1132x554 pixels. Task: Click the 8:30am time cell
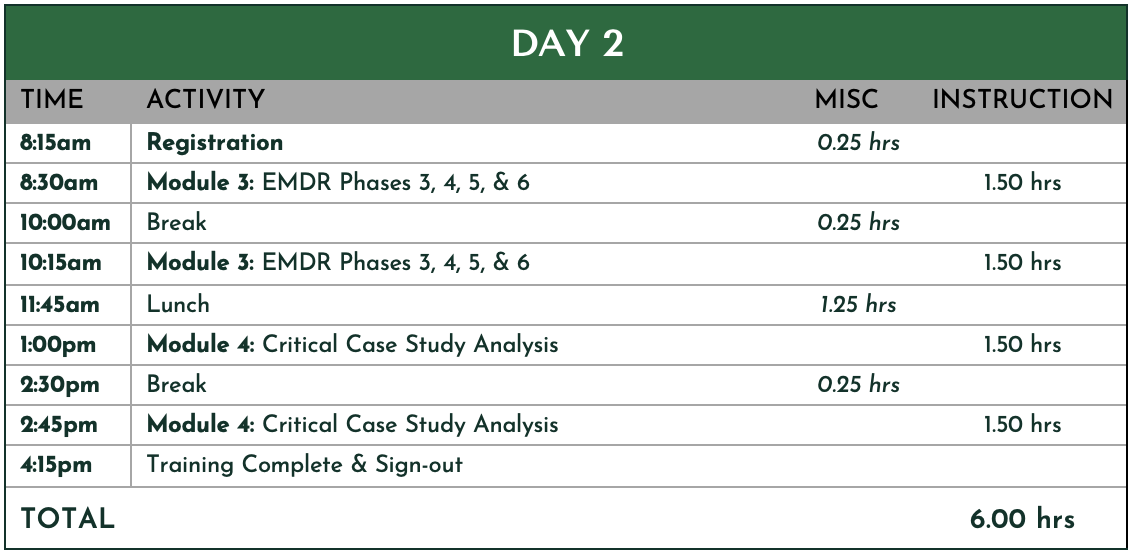click(x=59, y=183)
